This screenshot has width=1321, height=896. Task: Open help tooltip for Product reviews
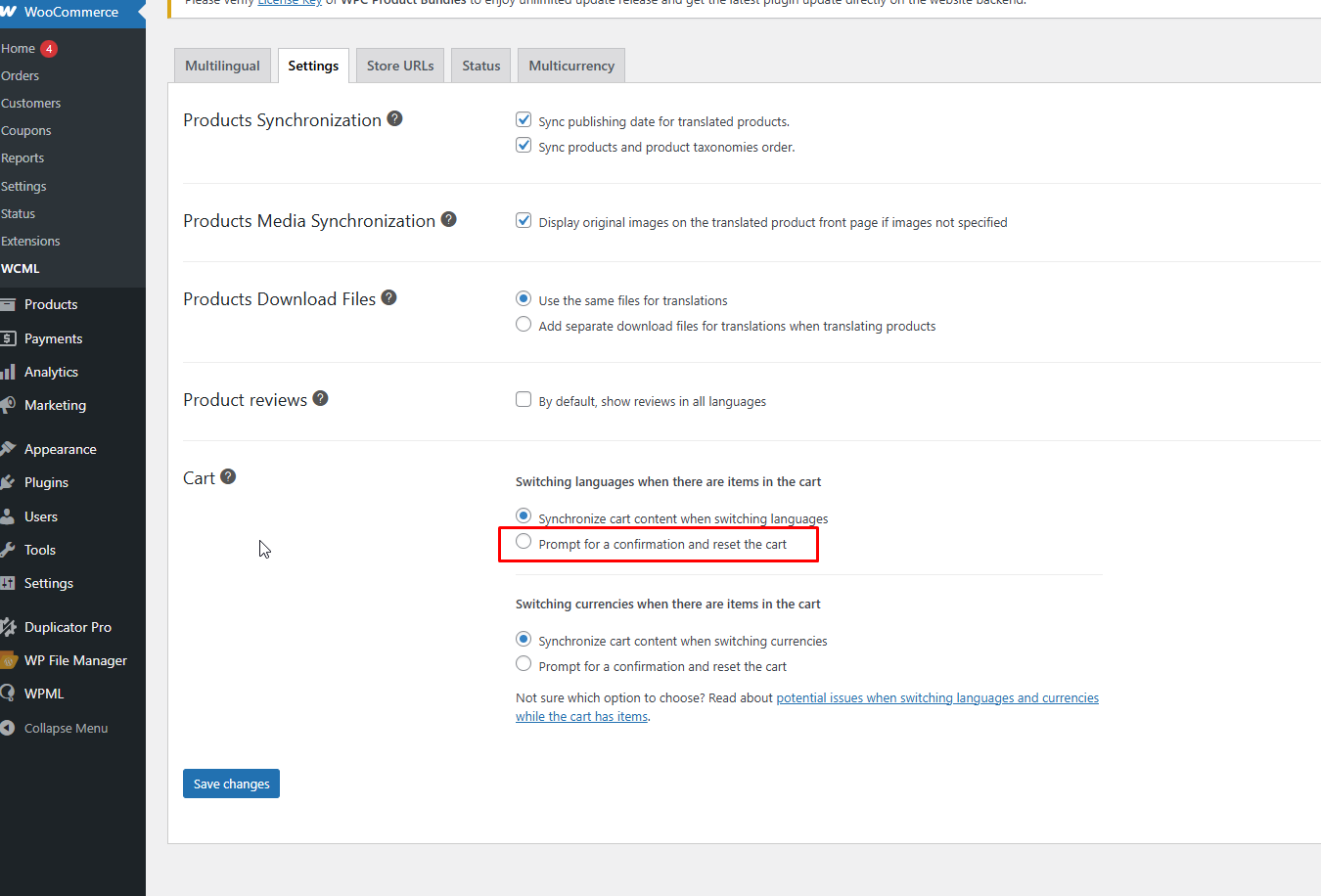tap(321, 398)
